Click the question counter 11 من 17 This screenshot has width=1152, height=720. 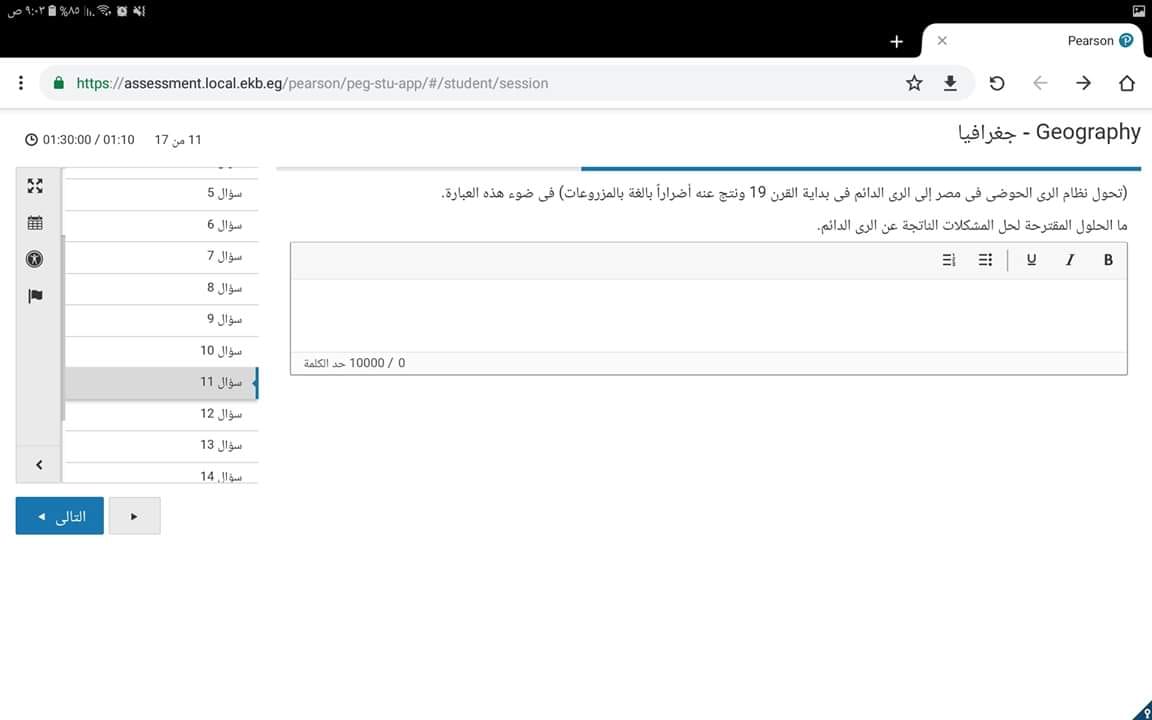pos(178,140)
